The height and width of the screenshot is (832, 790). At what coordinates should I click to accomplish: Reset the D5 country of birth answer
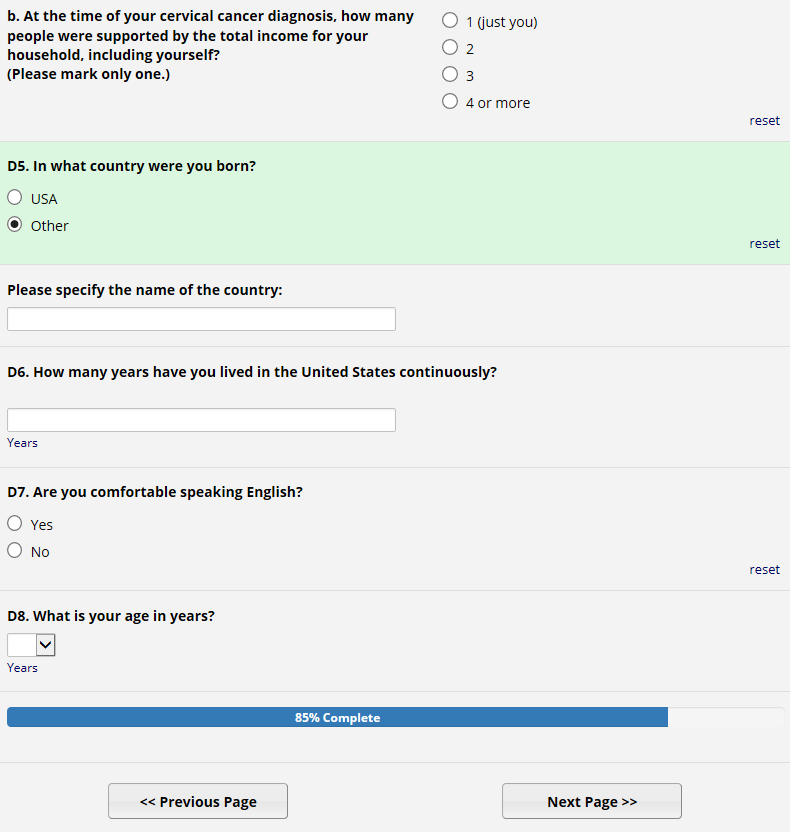(764, 244)
